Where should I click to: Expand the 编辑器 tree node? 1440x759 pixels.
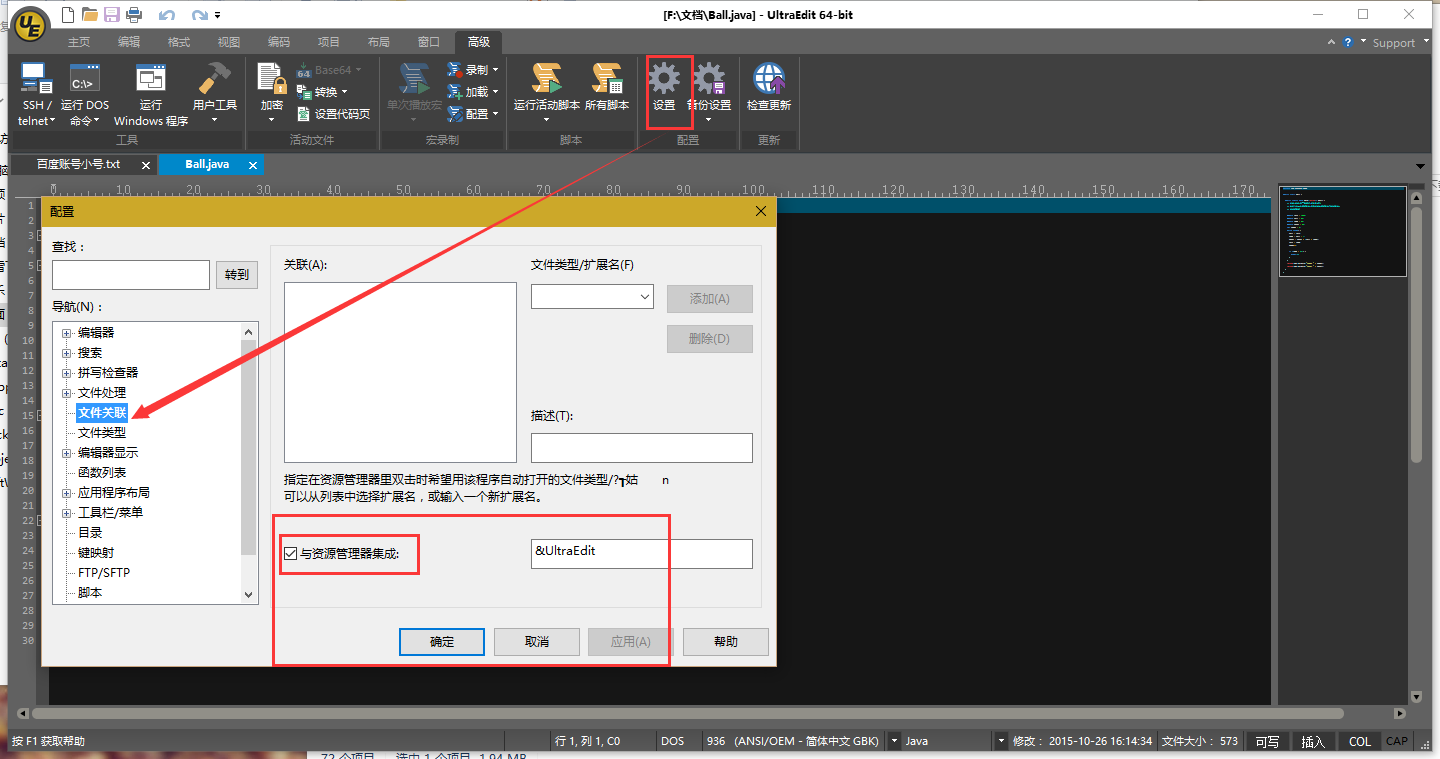[x=67, y=333]
